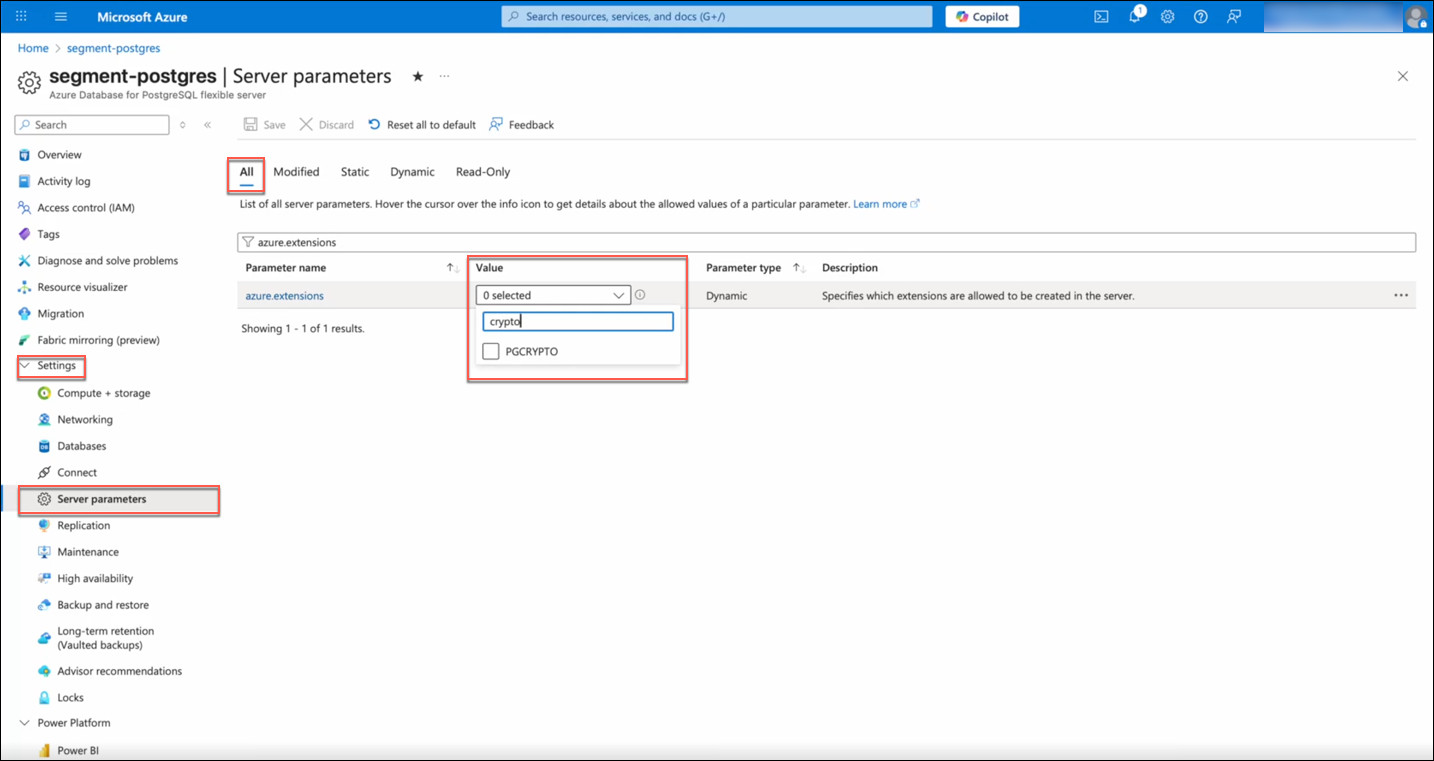Open portal settings gear icon
Image resolution: width=1434 pixels, height=761 pixels.
click(x=1167, y=17)
